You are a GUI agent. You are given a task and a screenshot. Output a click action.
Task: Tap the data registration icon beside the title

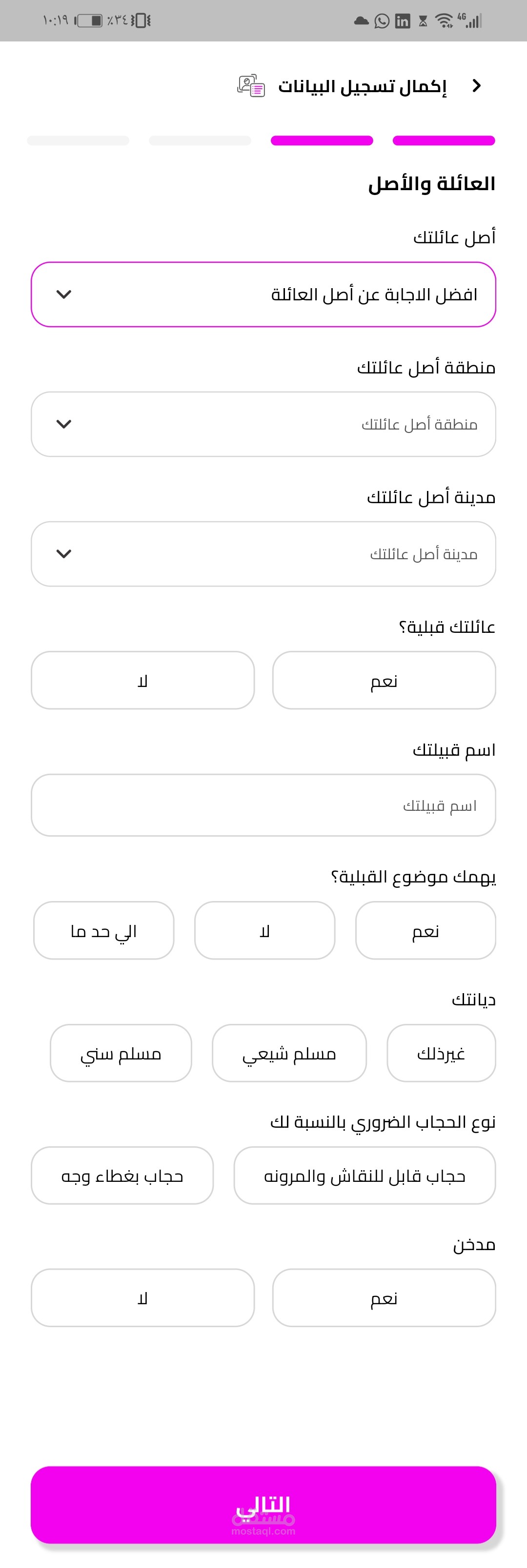[x=251, y=86]
